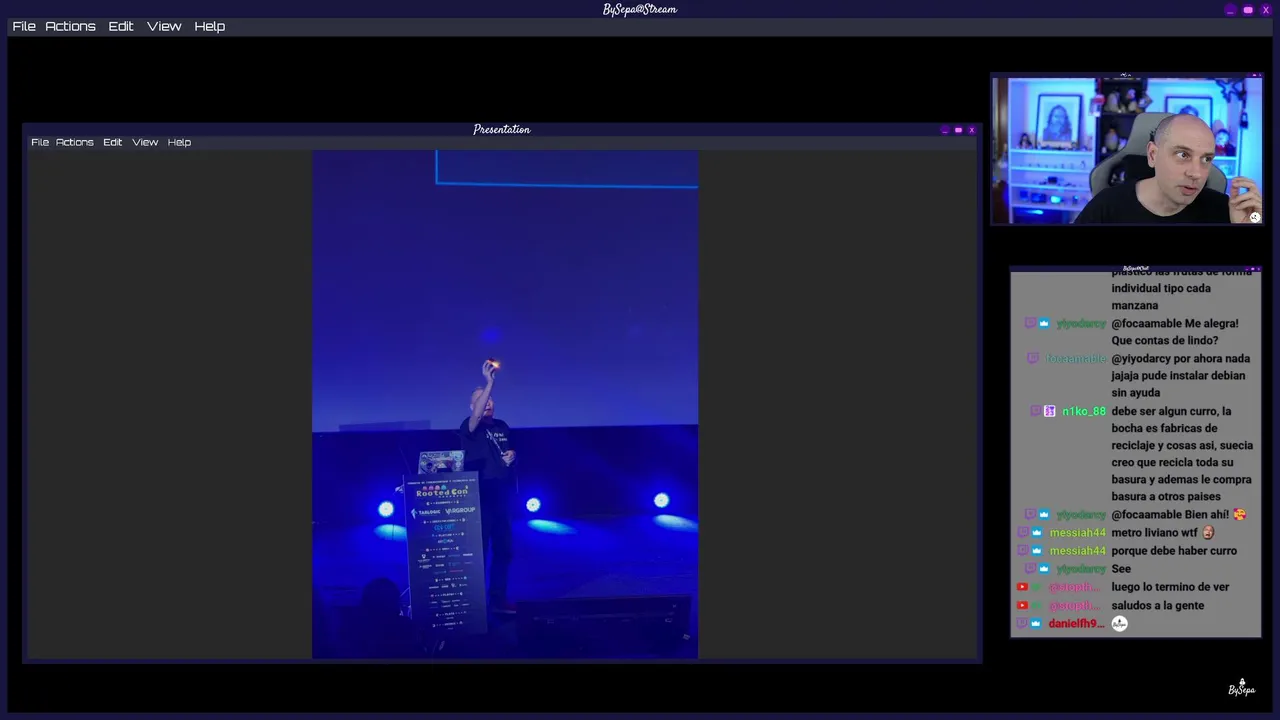Image resolution: width=1280 pixels, height=720 pixels.
Task: Click Twitch icon on yiyodarcy 'Me alegra!' row
Action: [x=1030, y=323]
